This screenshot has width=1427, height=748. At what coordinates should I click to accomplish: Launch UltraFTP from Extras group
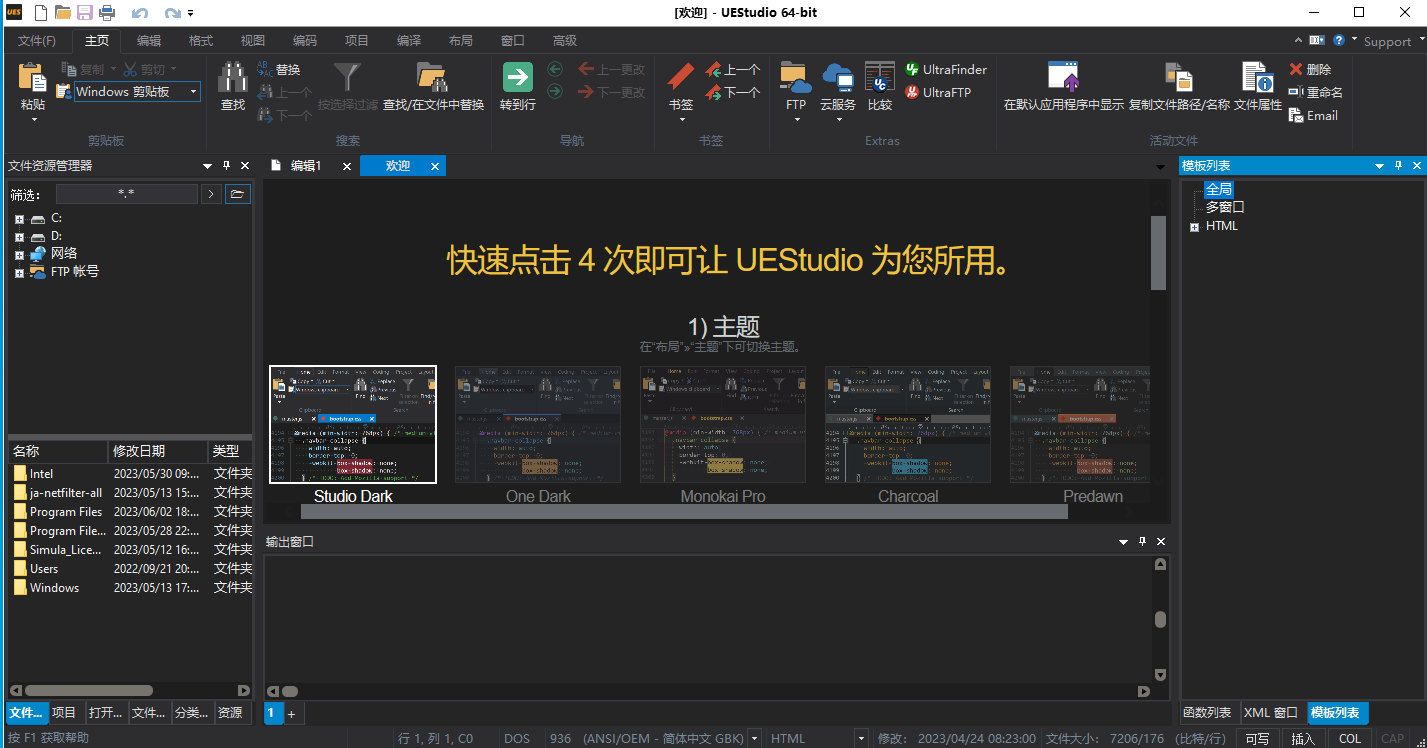pyautogui.click(x=938, y=92)
